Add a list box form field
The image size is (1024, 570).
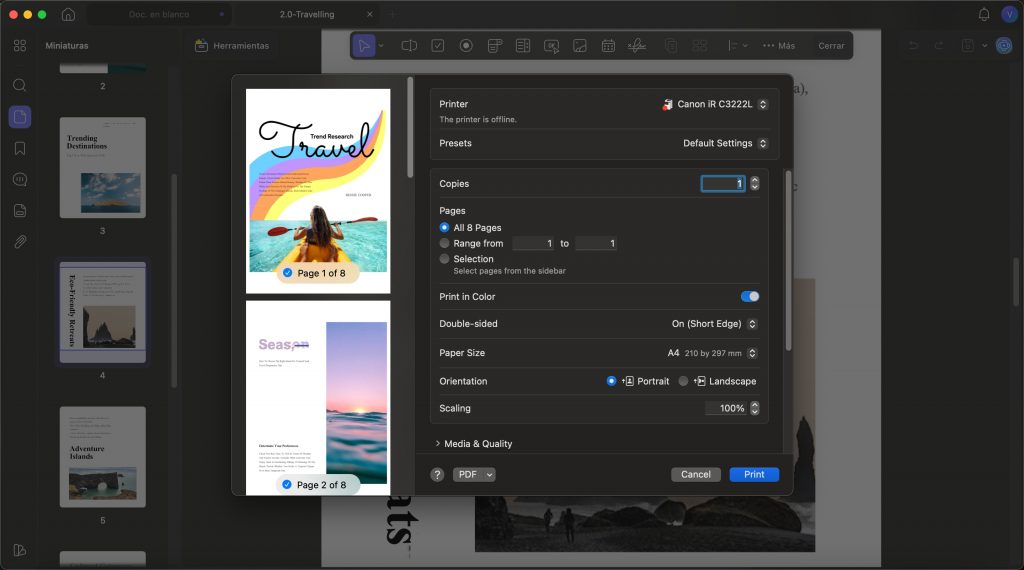[x=523, y=46]
